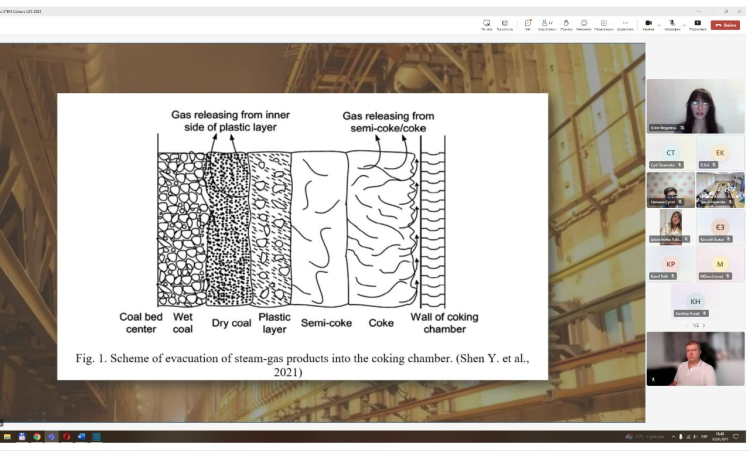Viewport: 750px width, 451px height.
Task: Open the More actions menu
Action: click(625, 23)
